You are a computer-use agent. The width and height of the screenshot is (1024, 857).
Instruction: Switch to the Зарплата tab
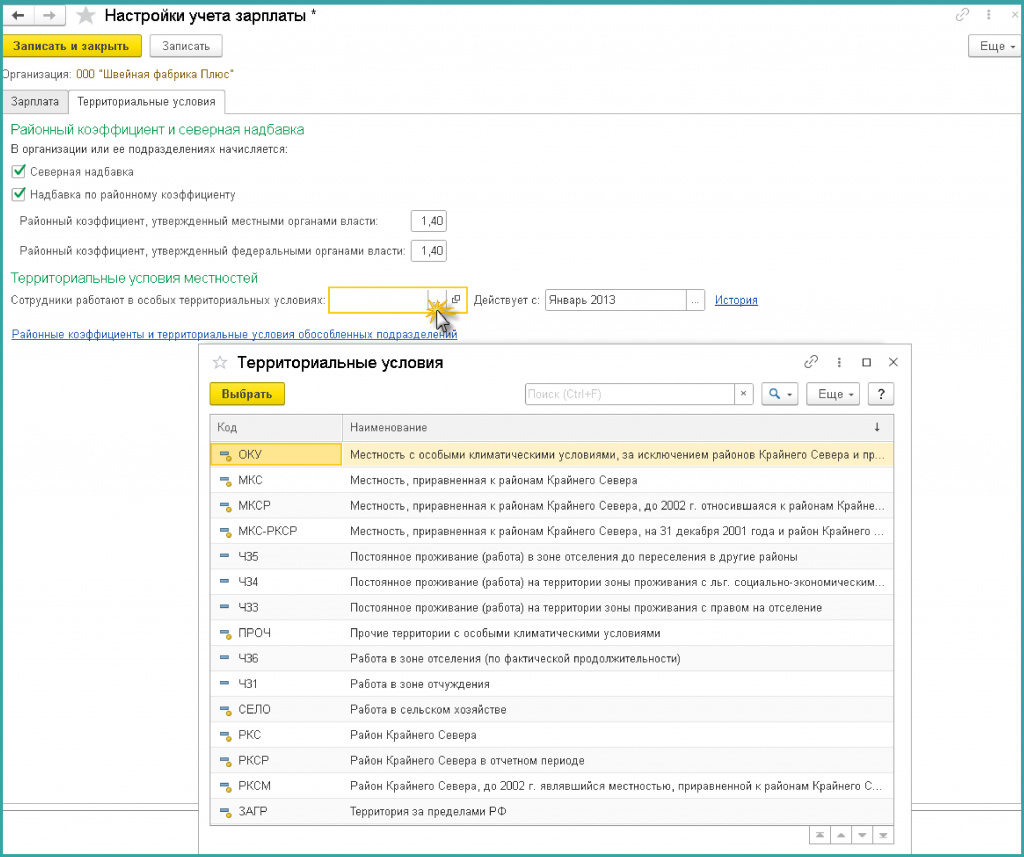(35, 102)
